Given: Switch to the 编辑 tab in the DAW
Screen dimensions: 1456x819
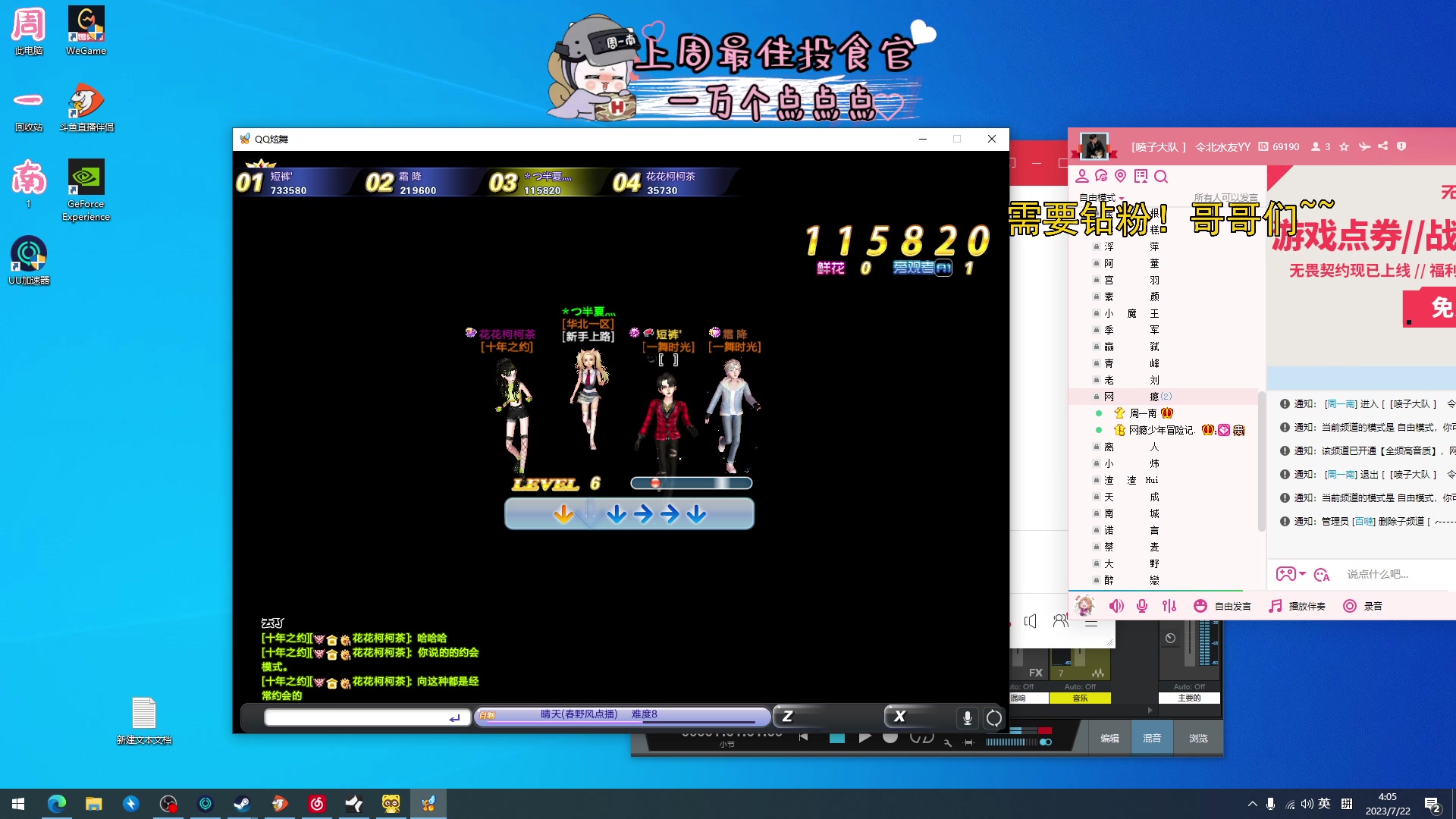Looking at the screenshot, I should coord(1109,738).
